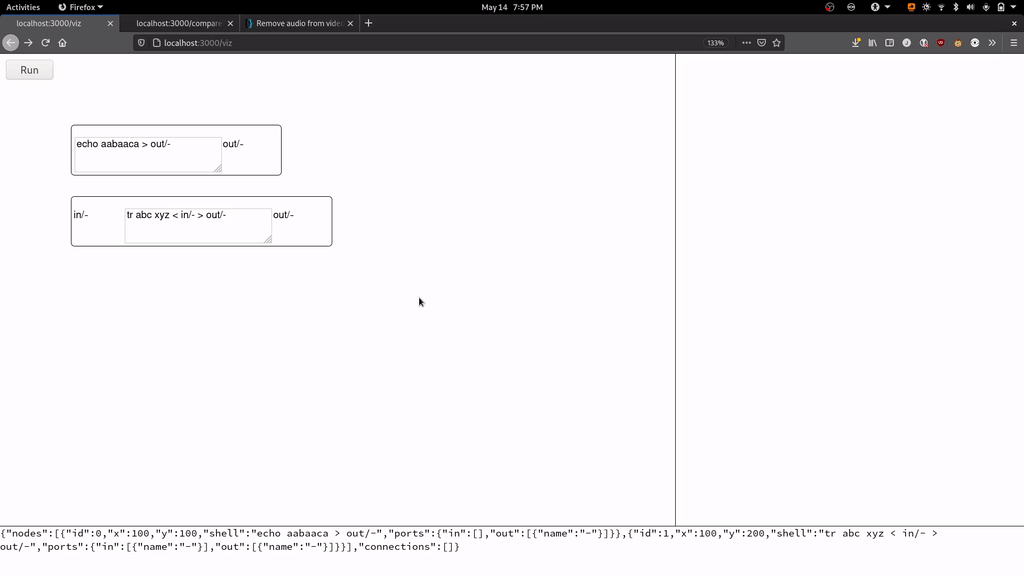Open the Firefox hamburger menu
Screen dimensions: 1024x576
pos(1013,43)
